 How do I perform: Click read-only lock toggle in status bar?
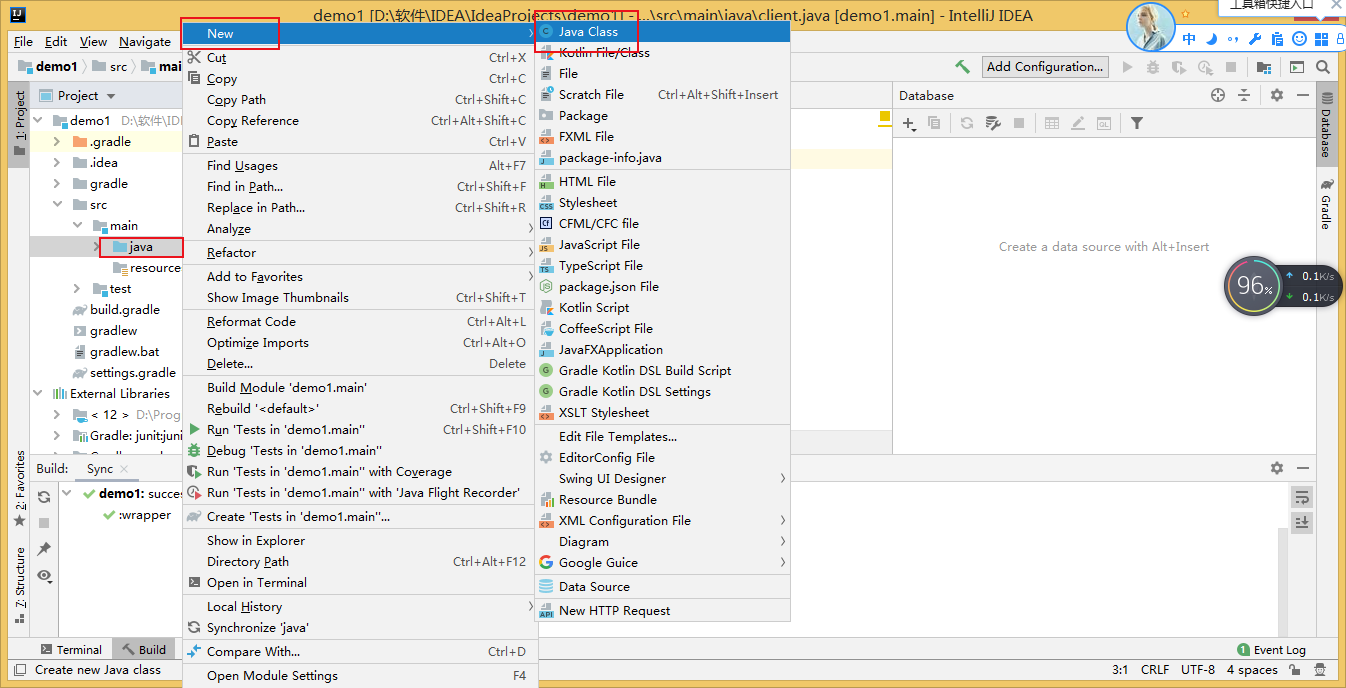coord(1296,670)
